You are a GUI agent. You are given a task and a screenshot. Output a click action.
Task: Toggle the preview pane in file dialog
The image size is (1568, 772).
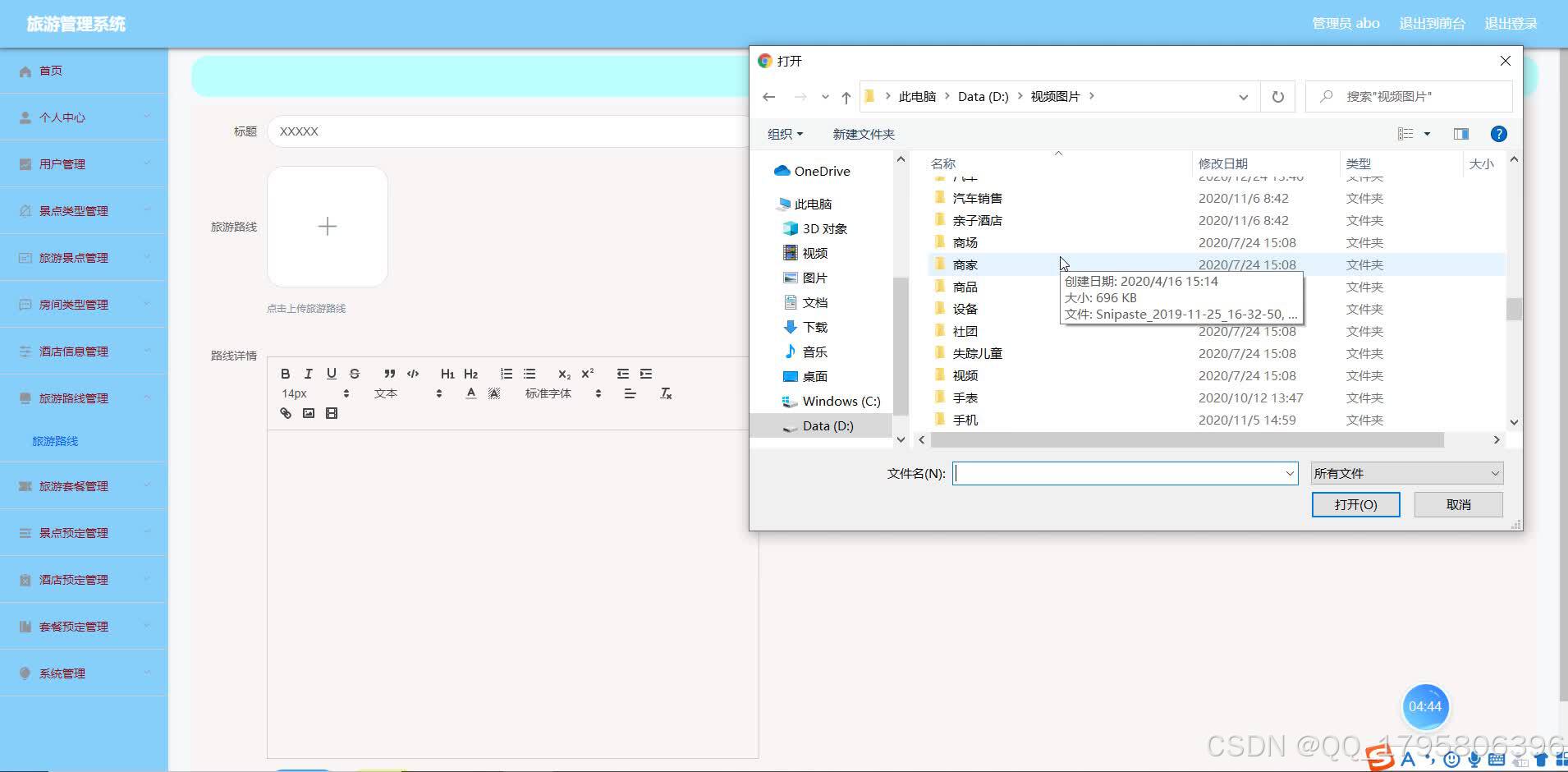click(x=1460, y=134)
